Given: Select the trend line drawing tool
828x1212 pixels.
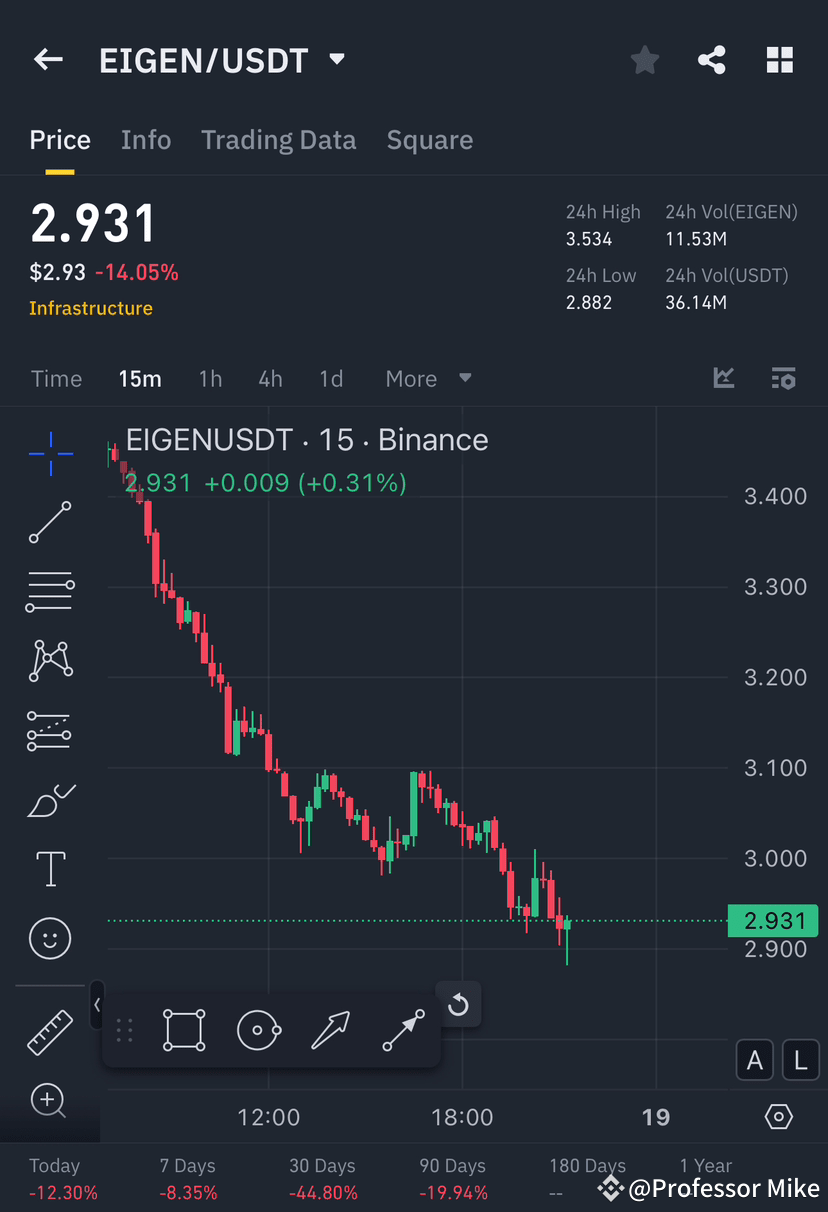Looking at the screenshot, I should 50,522.
